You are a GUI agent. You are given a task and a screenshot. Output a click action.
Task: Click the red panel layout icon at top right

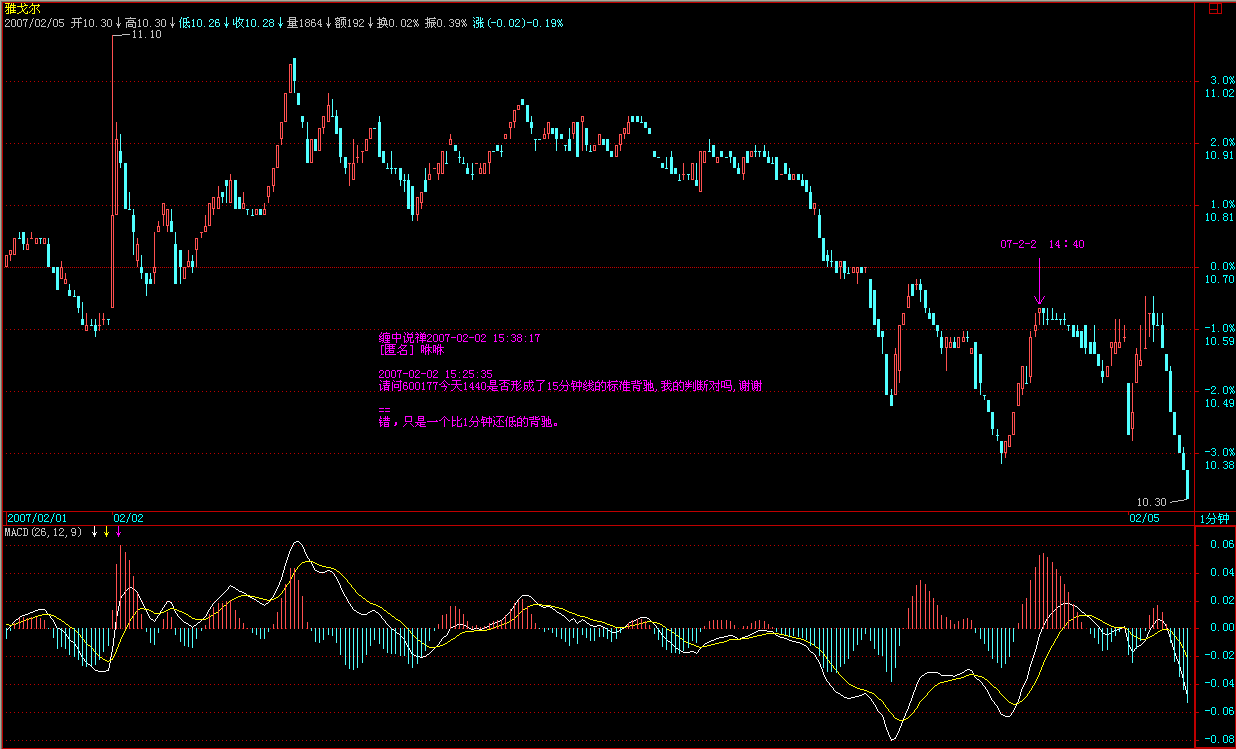coord(1215,8)
